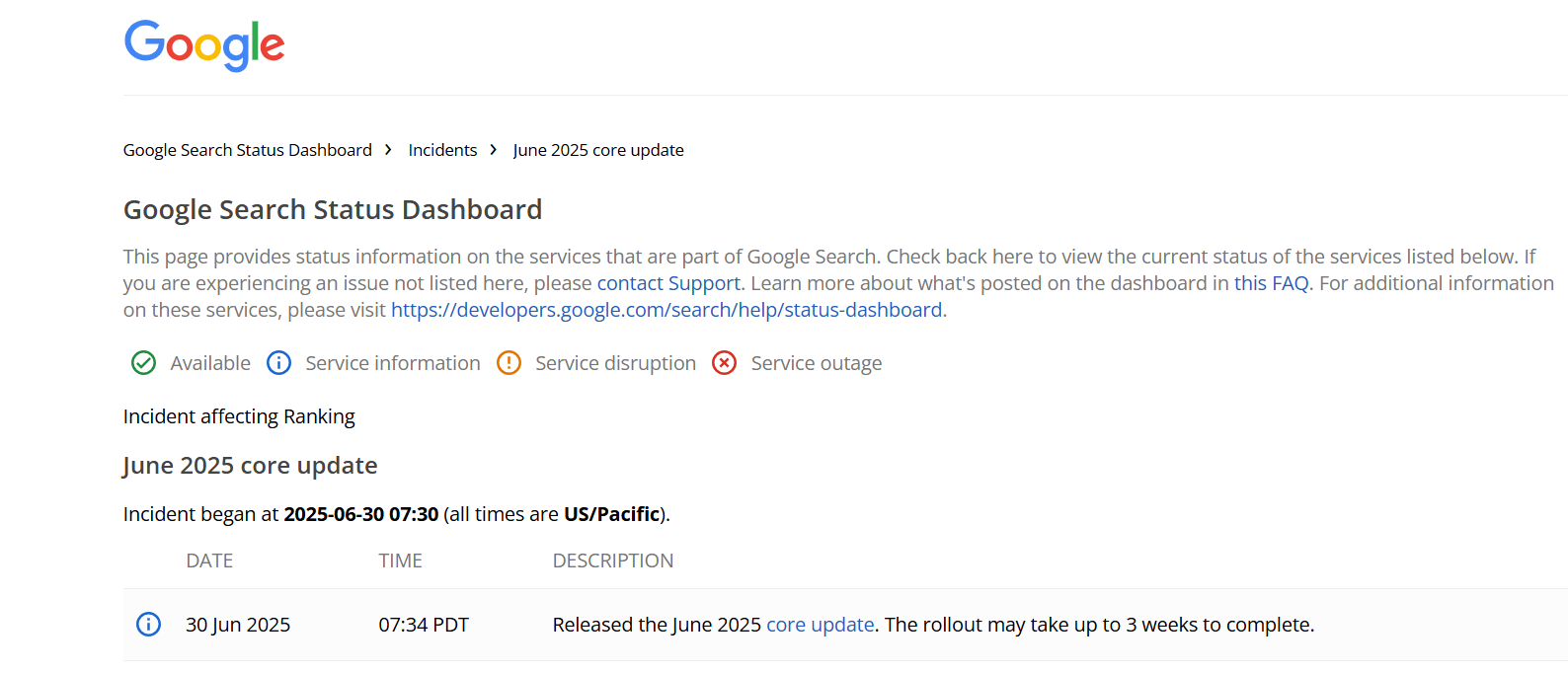Open the contact Support link
1568x673 pixels.
click(x=668, y=283)
